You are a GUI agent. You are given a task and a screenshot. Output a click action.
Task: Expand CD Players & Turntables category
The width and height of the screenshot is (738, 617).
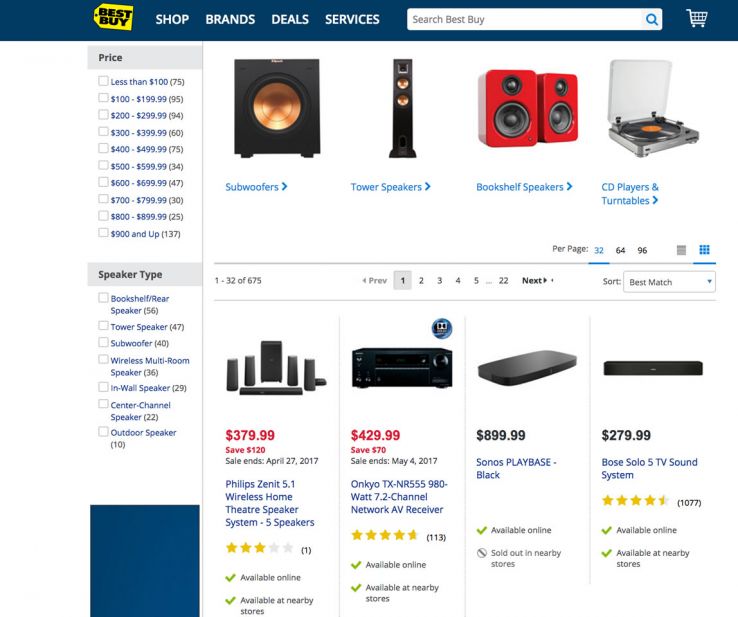click(x=630, y=193)
